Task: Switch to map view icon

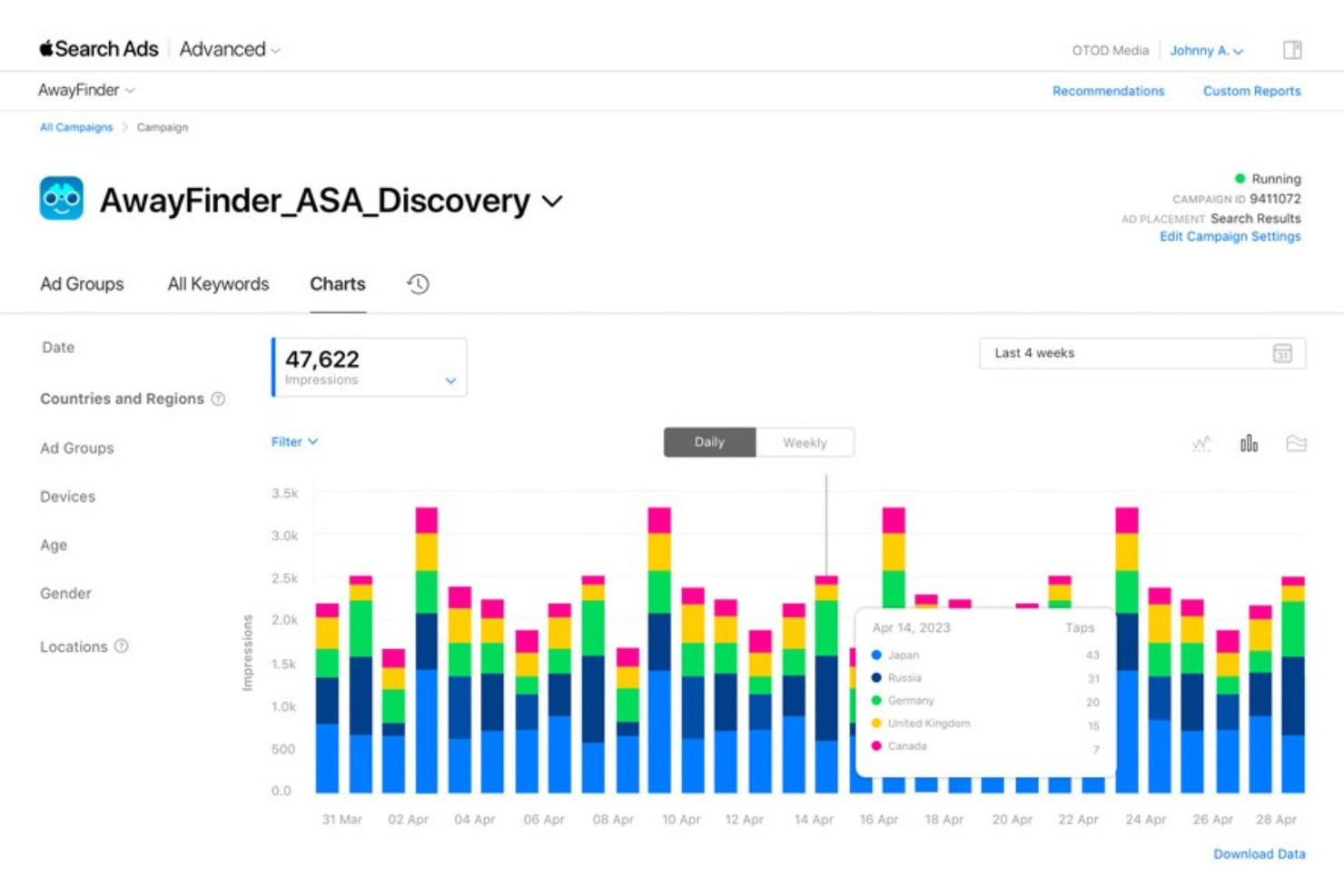Action: click(x=1296, y=443)
